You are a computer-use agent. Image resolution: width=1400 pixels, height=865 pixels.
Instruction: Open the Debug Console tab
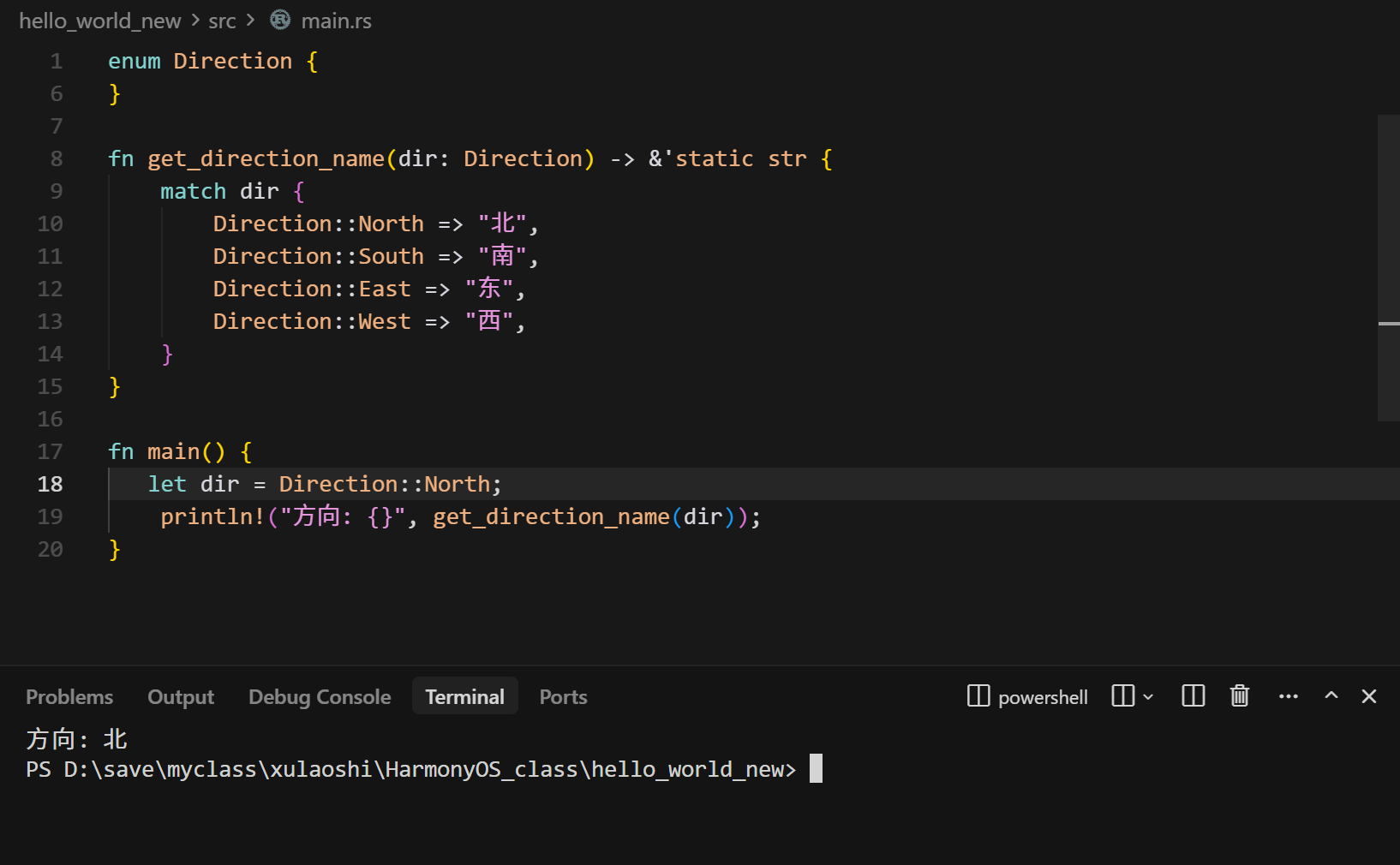click(x=320, y=697)
